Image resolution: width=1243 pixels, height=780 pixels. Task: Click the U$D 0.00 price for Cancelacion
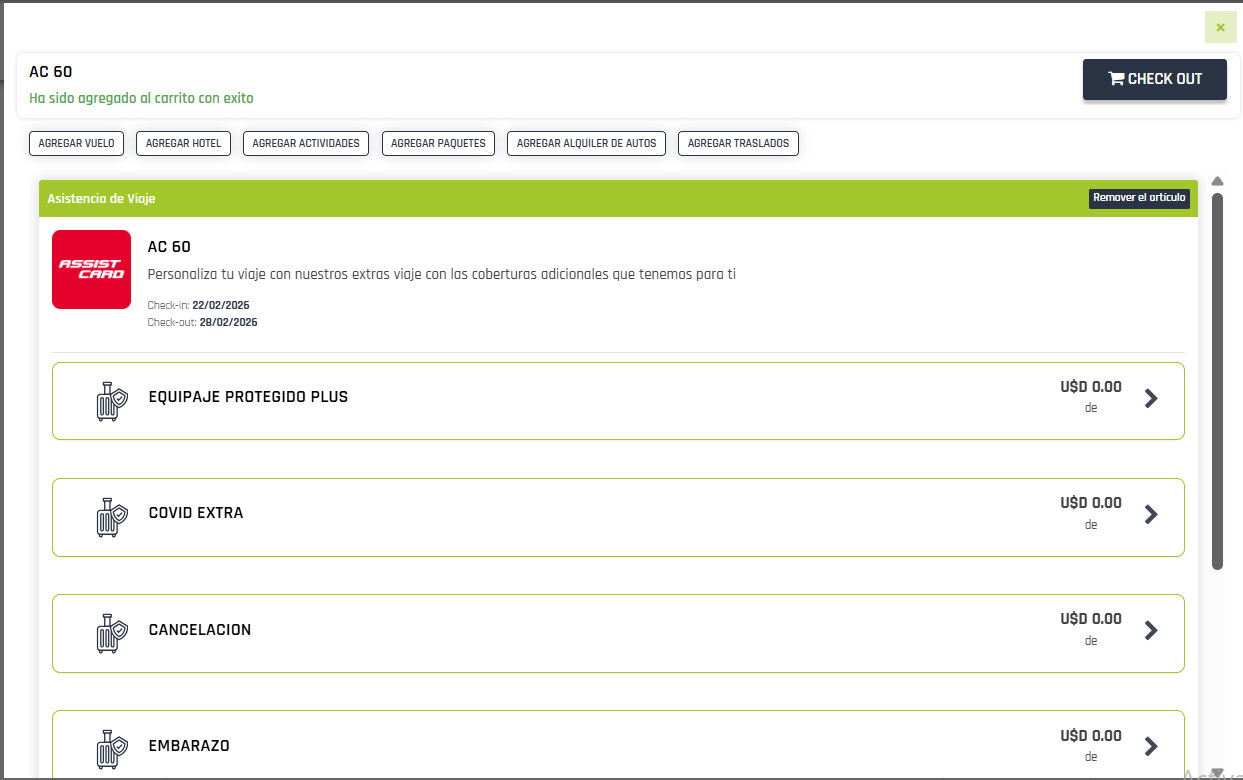point(1091,619)
